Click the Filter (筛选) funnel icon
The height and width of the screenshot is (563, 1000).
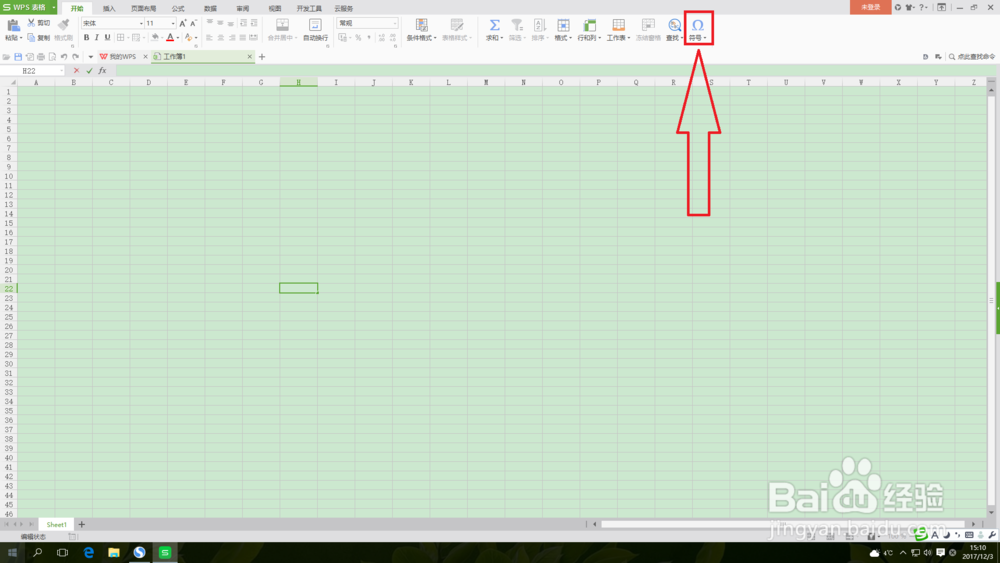tap(517, 25)
